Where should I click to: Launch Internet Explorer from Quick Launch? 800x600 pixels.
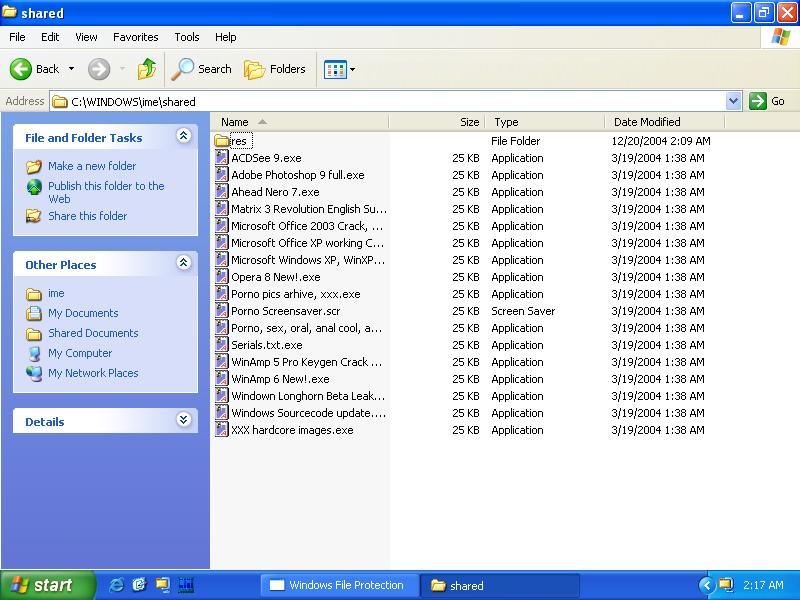click(117, 585)
